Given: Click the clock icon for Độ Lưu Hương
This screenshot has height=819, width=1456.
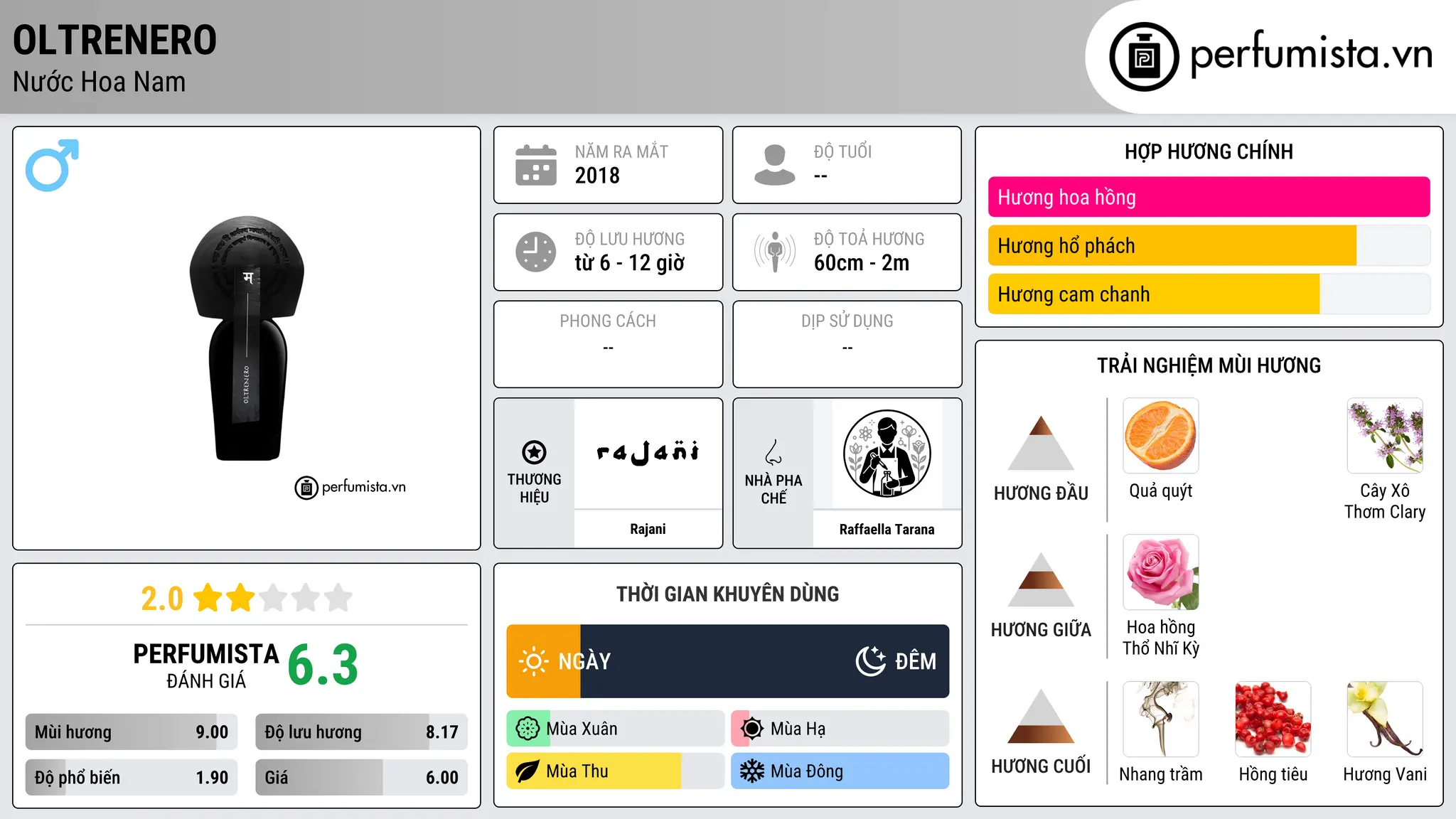Looking at the screenshot, I should tap(536, 252).
